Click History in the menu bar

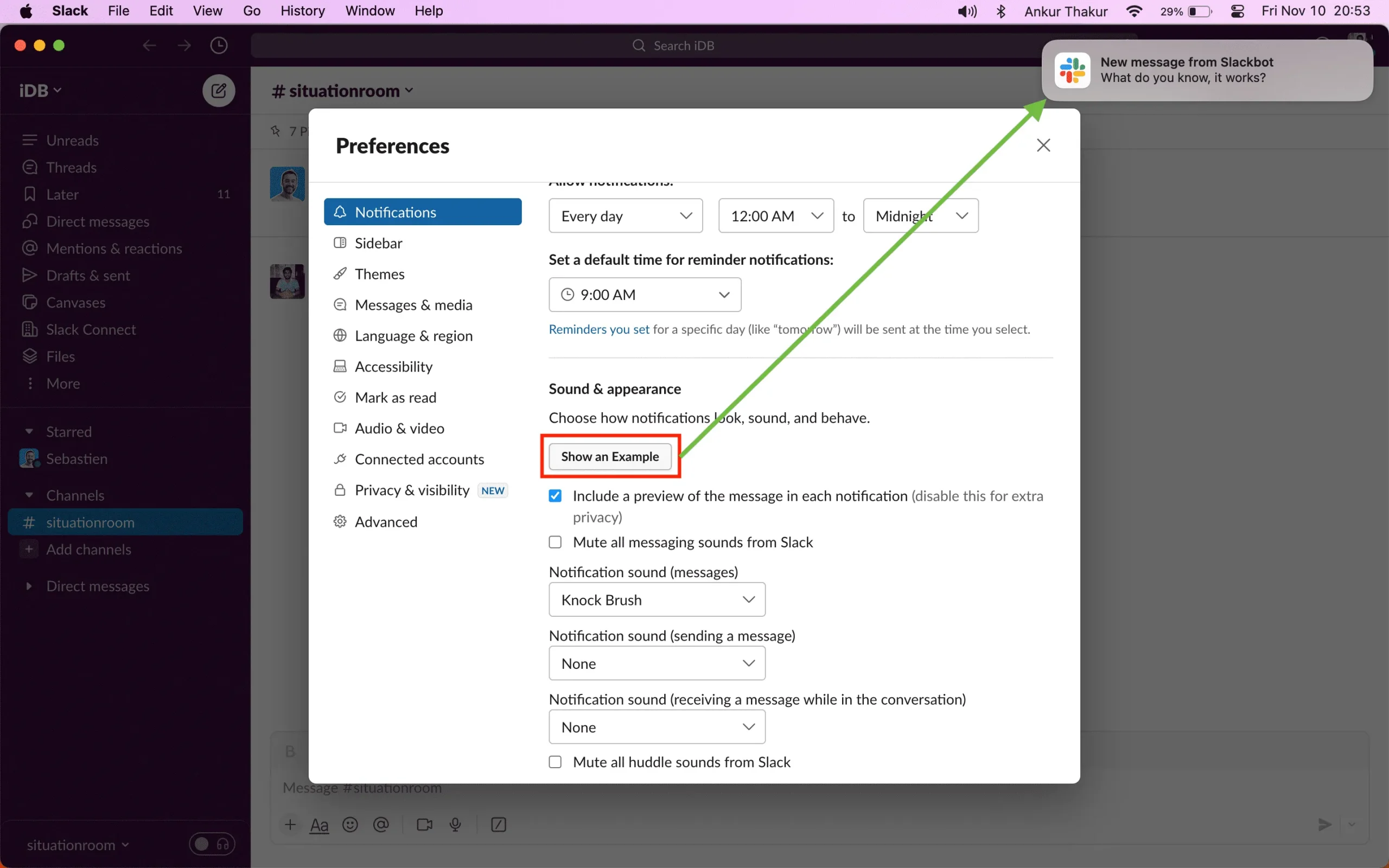pyautogui.click(x=300, y=11)
